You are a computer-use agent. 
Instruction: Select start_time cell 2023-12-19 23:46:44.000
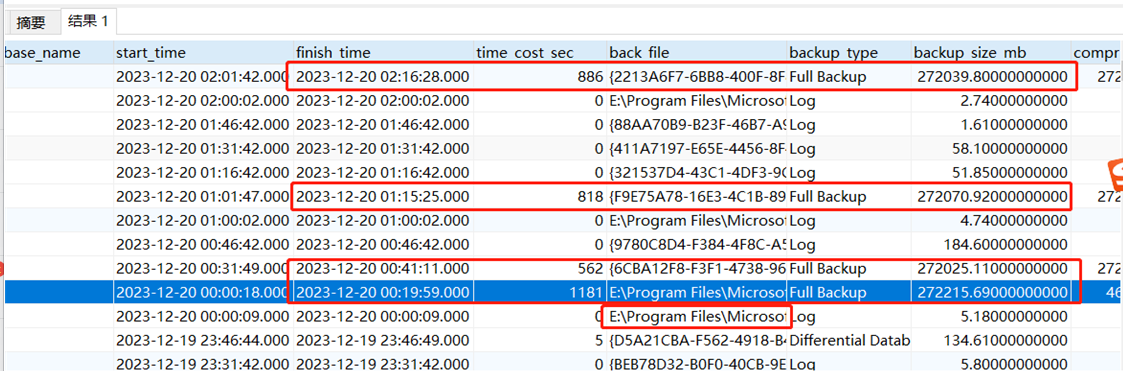[203, 340]
